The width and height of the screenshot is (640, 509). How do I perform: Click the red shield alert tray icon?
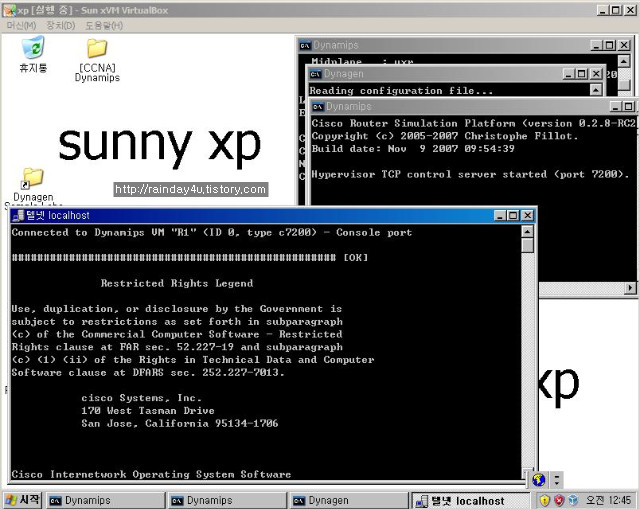(559, 500)
